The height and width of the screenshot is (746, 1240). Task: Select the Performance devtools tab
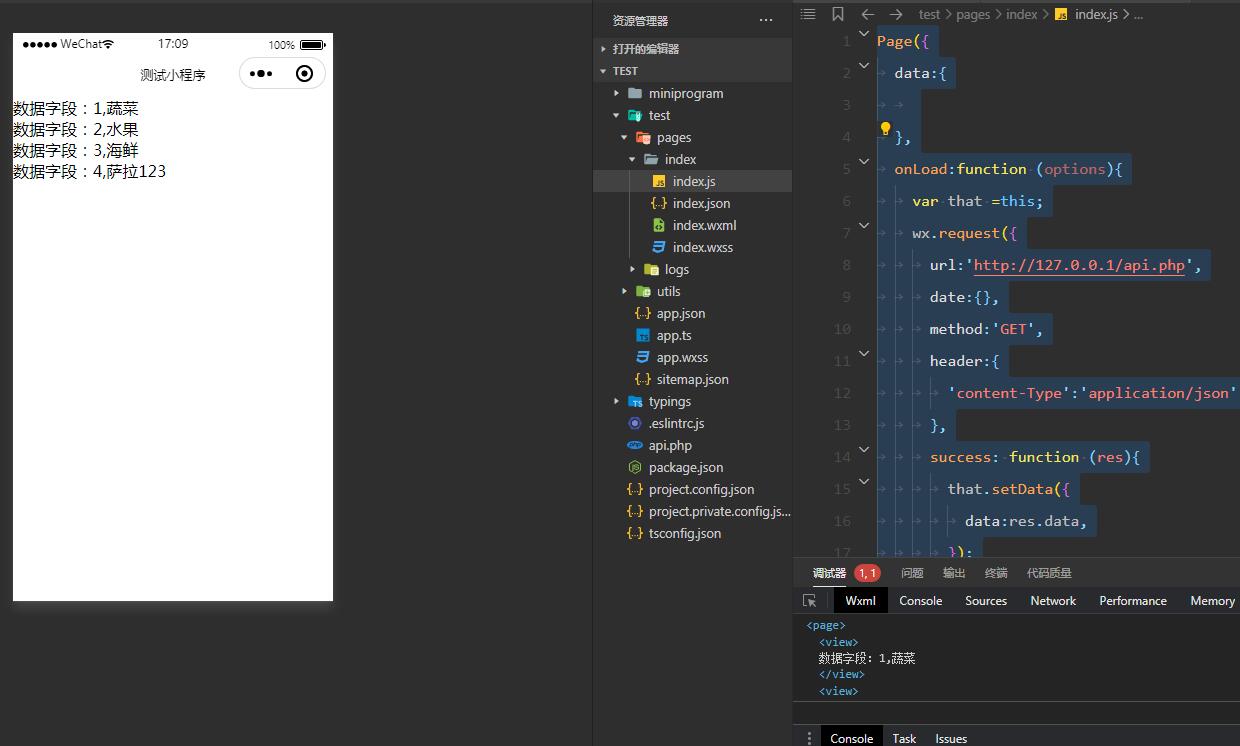tap(1133, 601)
